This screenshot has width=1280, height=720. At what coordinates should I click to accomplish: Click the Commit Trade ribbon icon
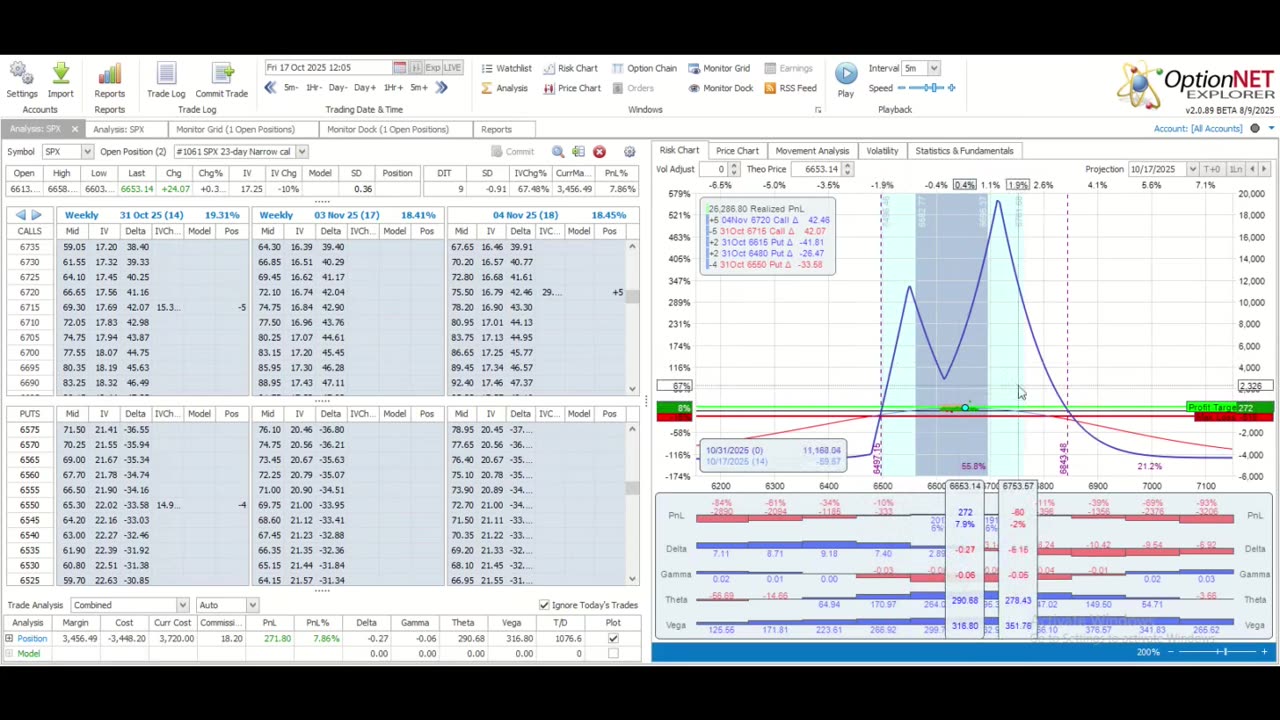tap(221, 73)
